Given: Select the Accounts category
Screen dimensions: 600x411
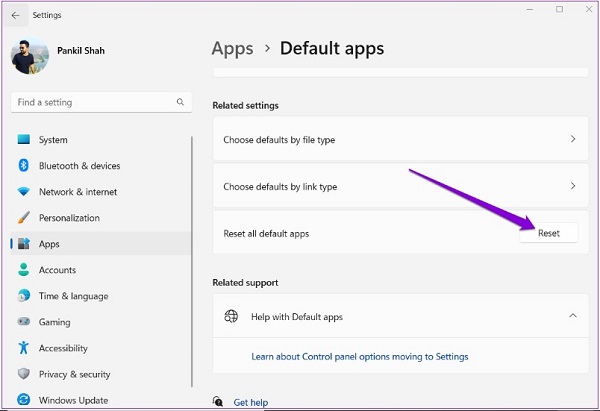Looking at the screenshot, I should tap(101, 270).
